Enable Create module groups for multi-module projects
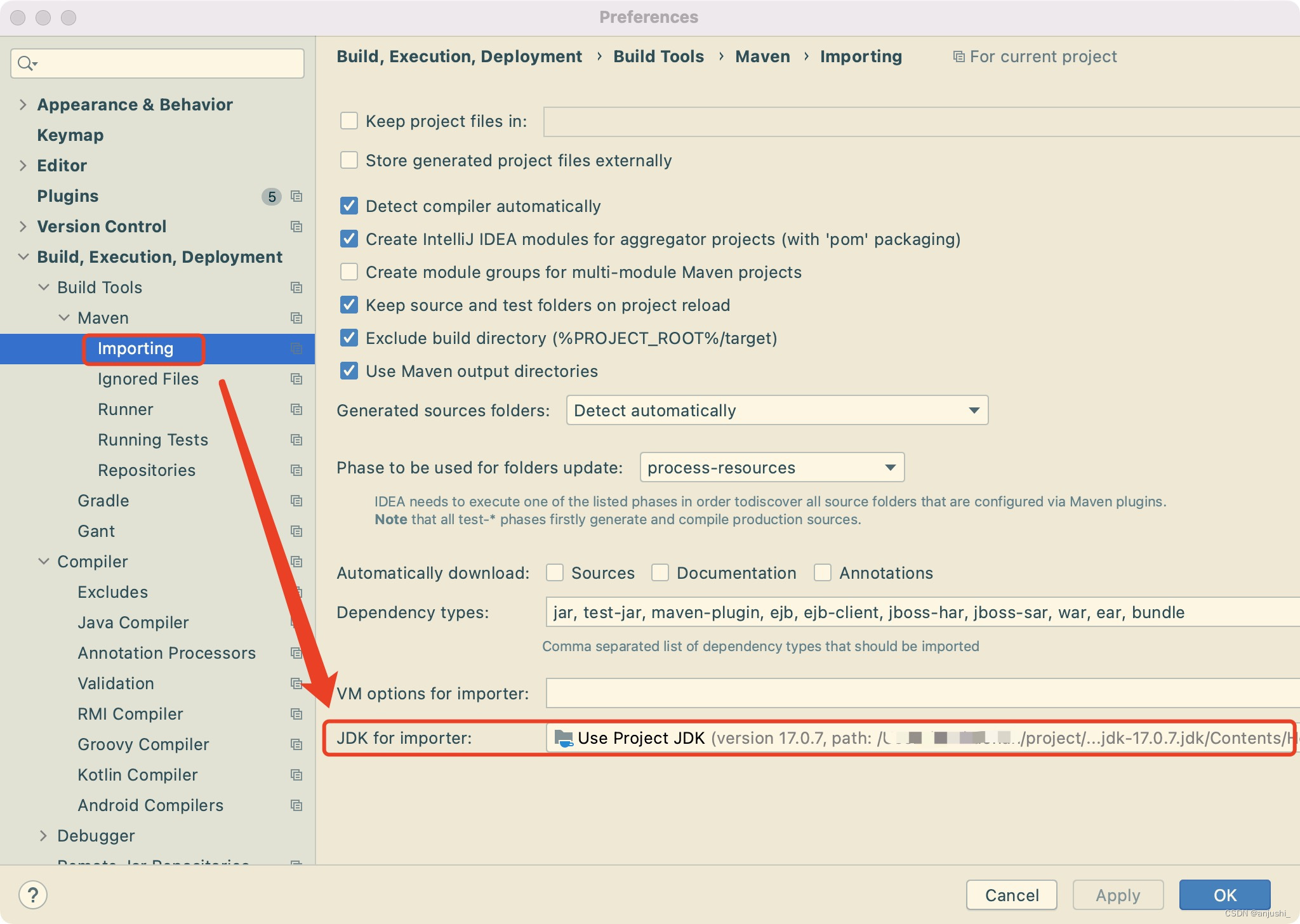1300x924 pixels. [349, 272]
